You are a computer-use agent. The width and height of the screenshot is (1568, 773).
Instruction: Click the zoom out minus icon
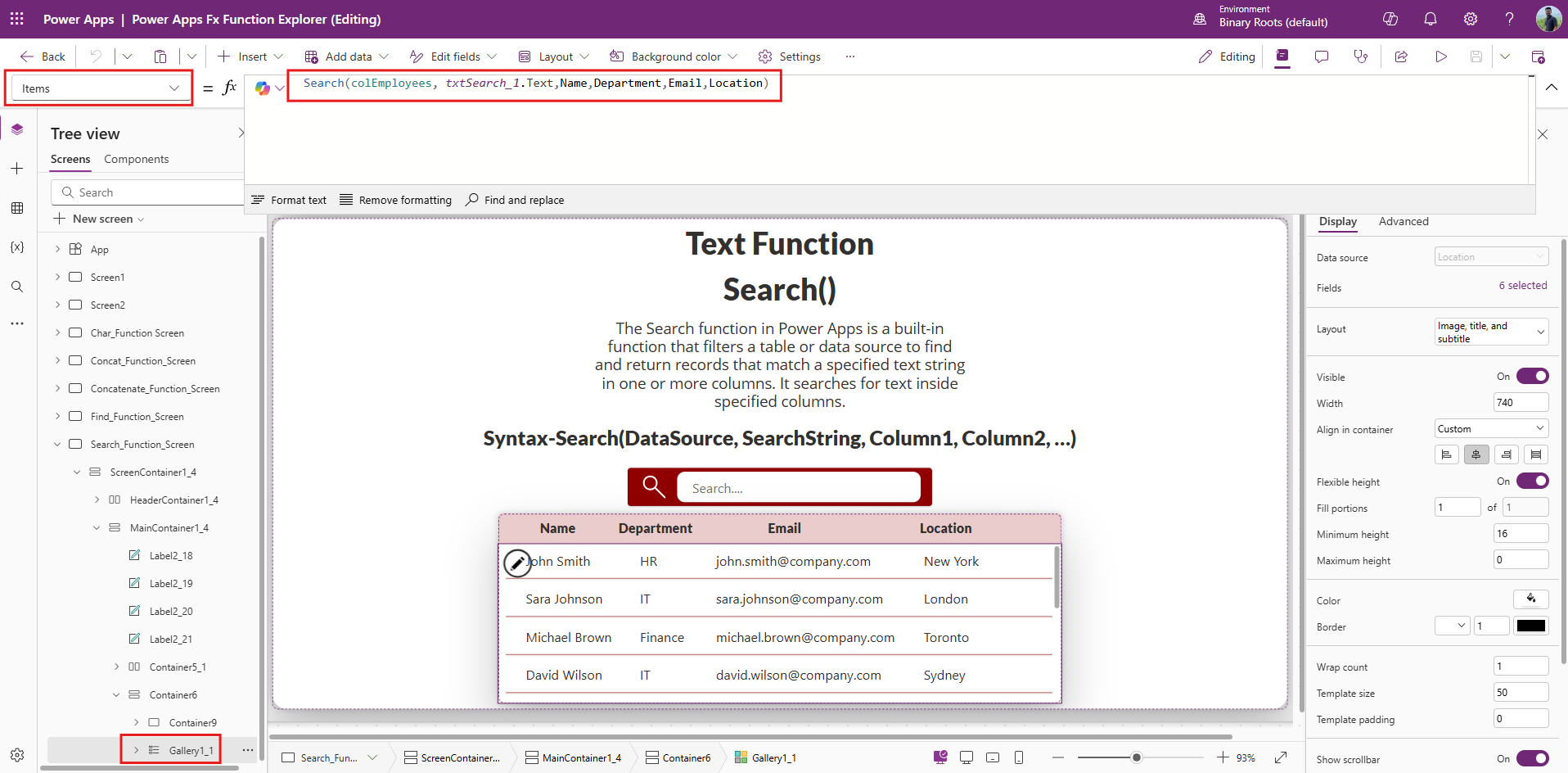coord(1058,757)
